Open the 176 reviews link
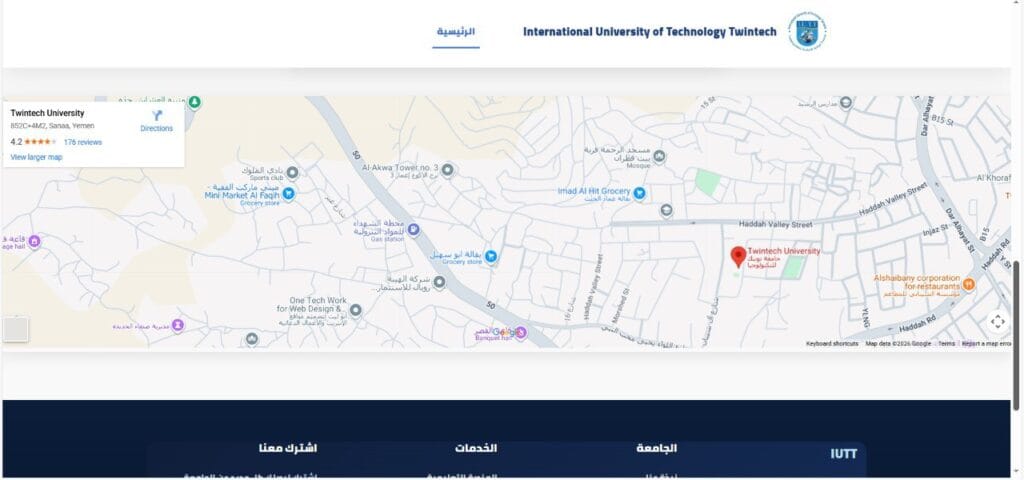Screen dimensions: 1024x480 click(x=83, y=142)
